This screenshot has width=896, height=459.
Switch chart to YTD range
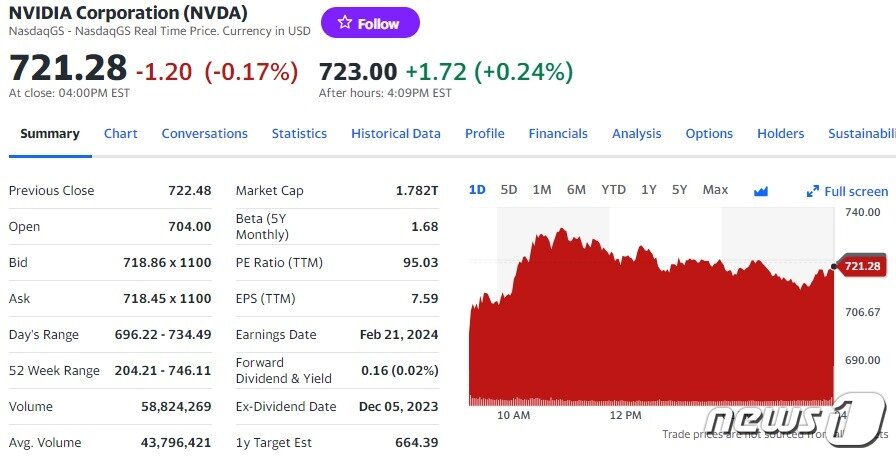(x=613, y=190)
